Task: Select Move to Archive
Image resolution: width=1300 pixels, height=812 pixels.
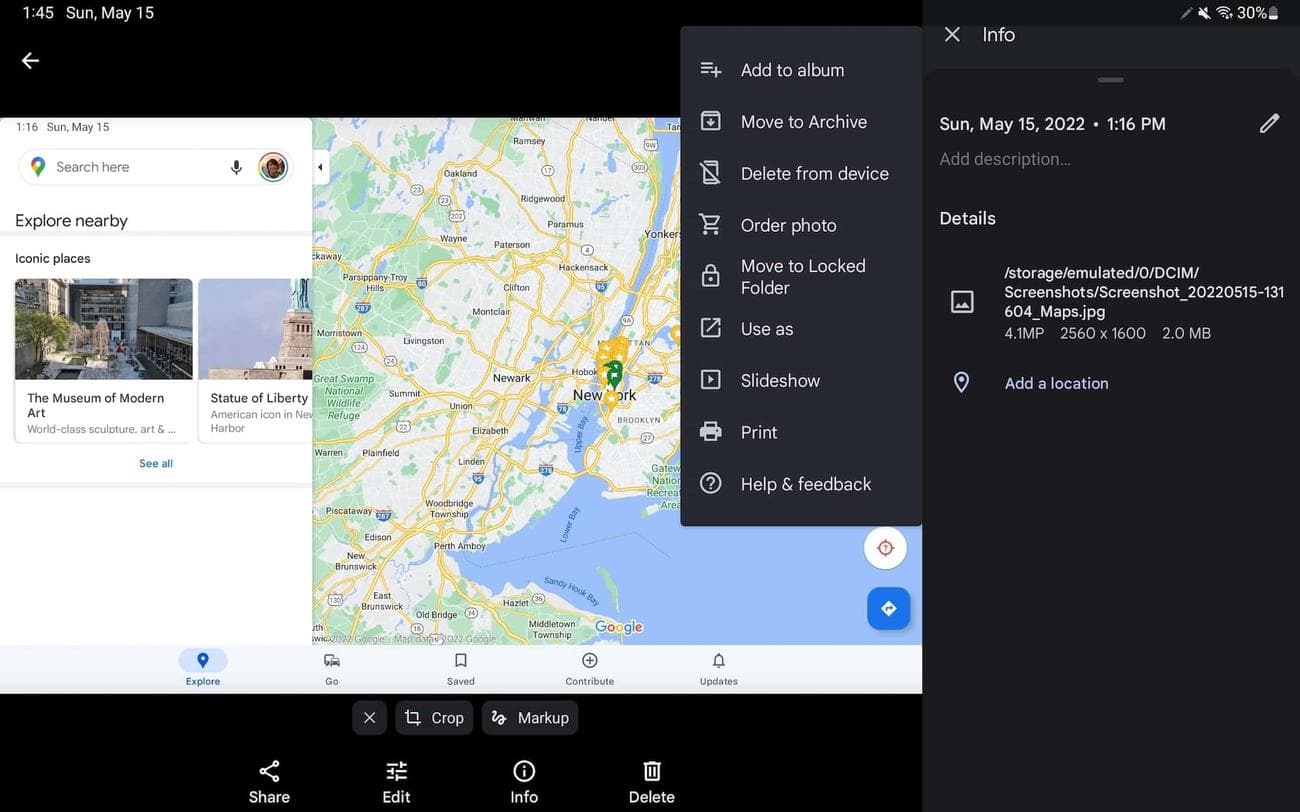Action: [803, 121]
